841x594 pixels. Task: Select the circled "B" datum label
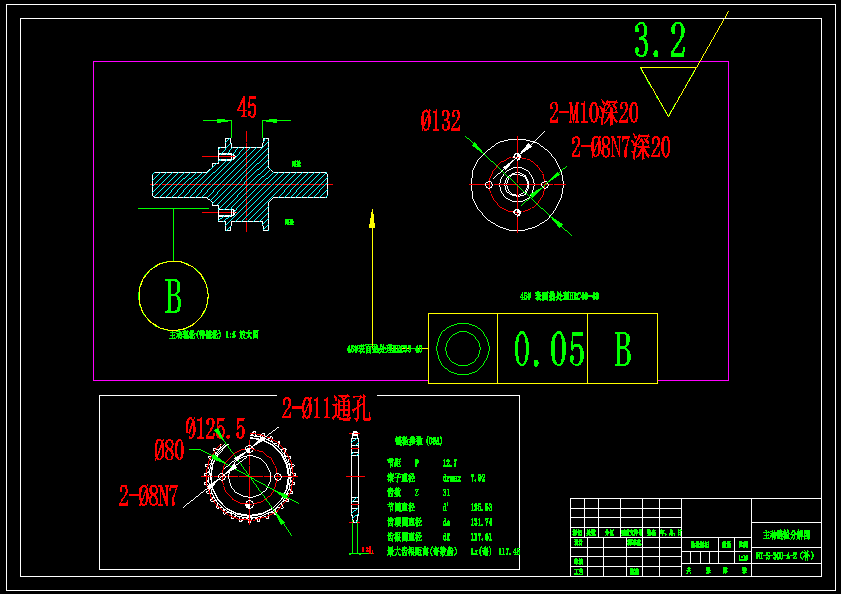tap(173, 296)
